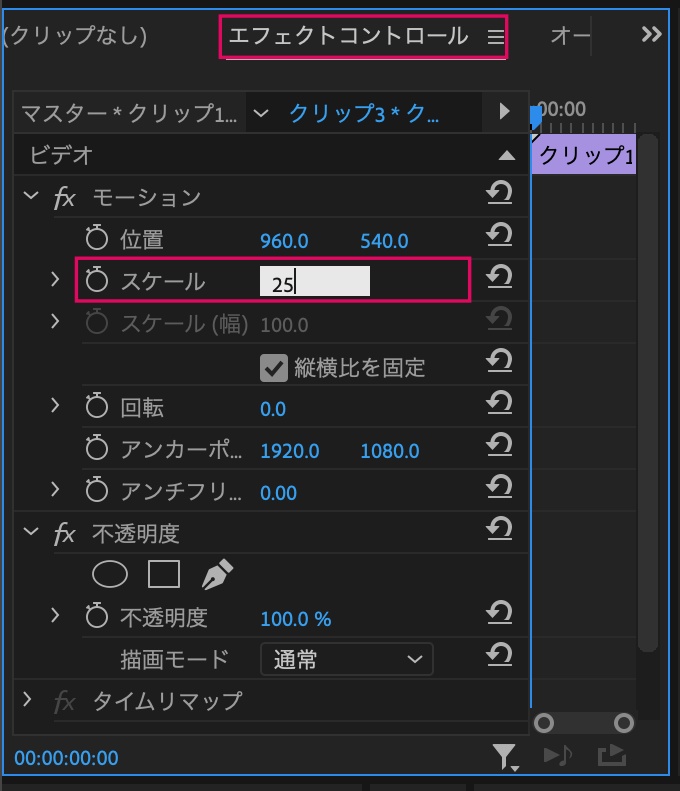
Task: Collapse the モーション effect group
Action: [x=31, y=195]
